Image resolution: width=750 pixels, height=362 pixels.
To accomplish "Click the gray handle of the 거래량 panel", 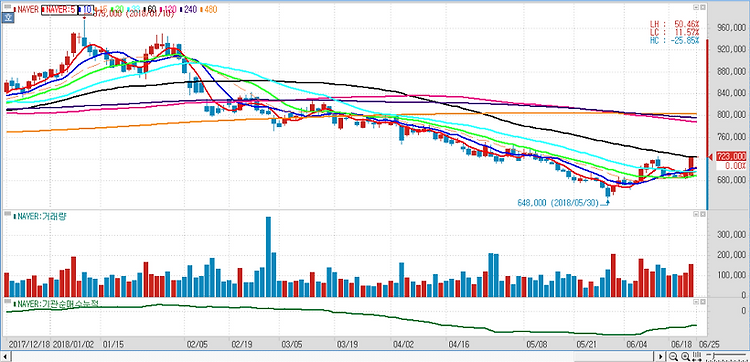I will [7, 213].
